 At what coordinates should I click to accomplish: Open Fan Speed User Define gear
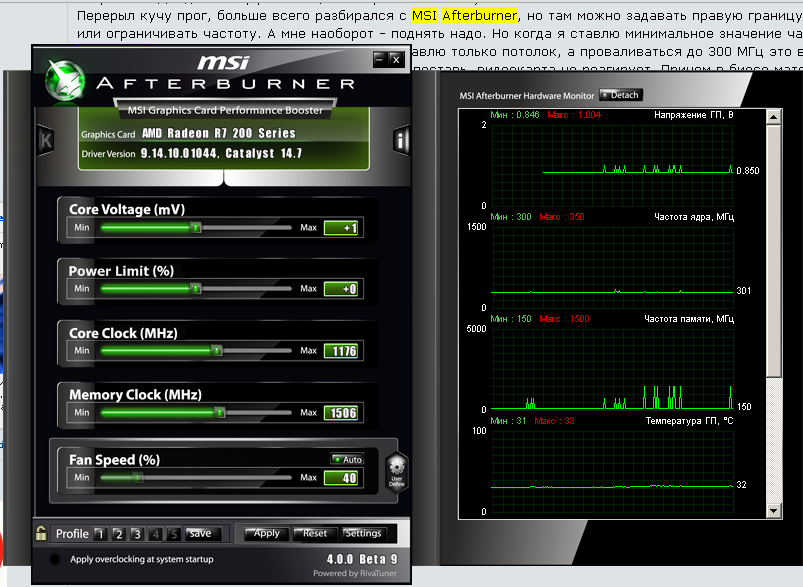point(397,472)
